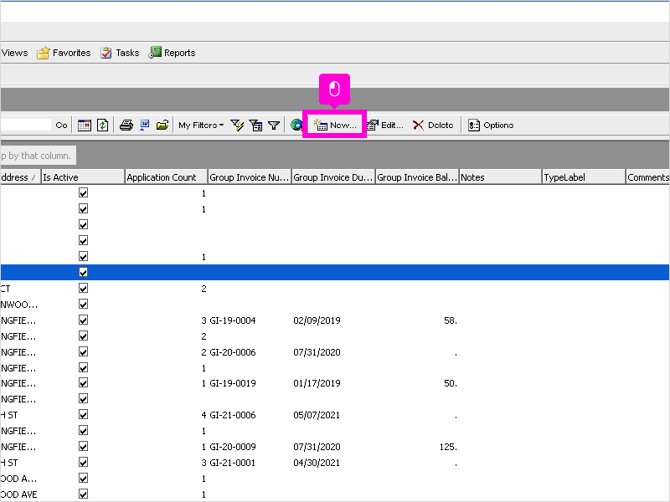Click the quick filter lightning funnel icon
This screenshot has width=670, height=502.
pyautogui.click(x=237, y=125)
